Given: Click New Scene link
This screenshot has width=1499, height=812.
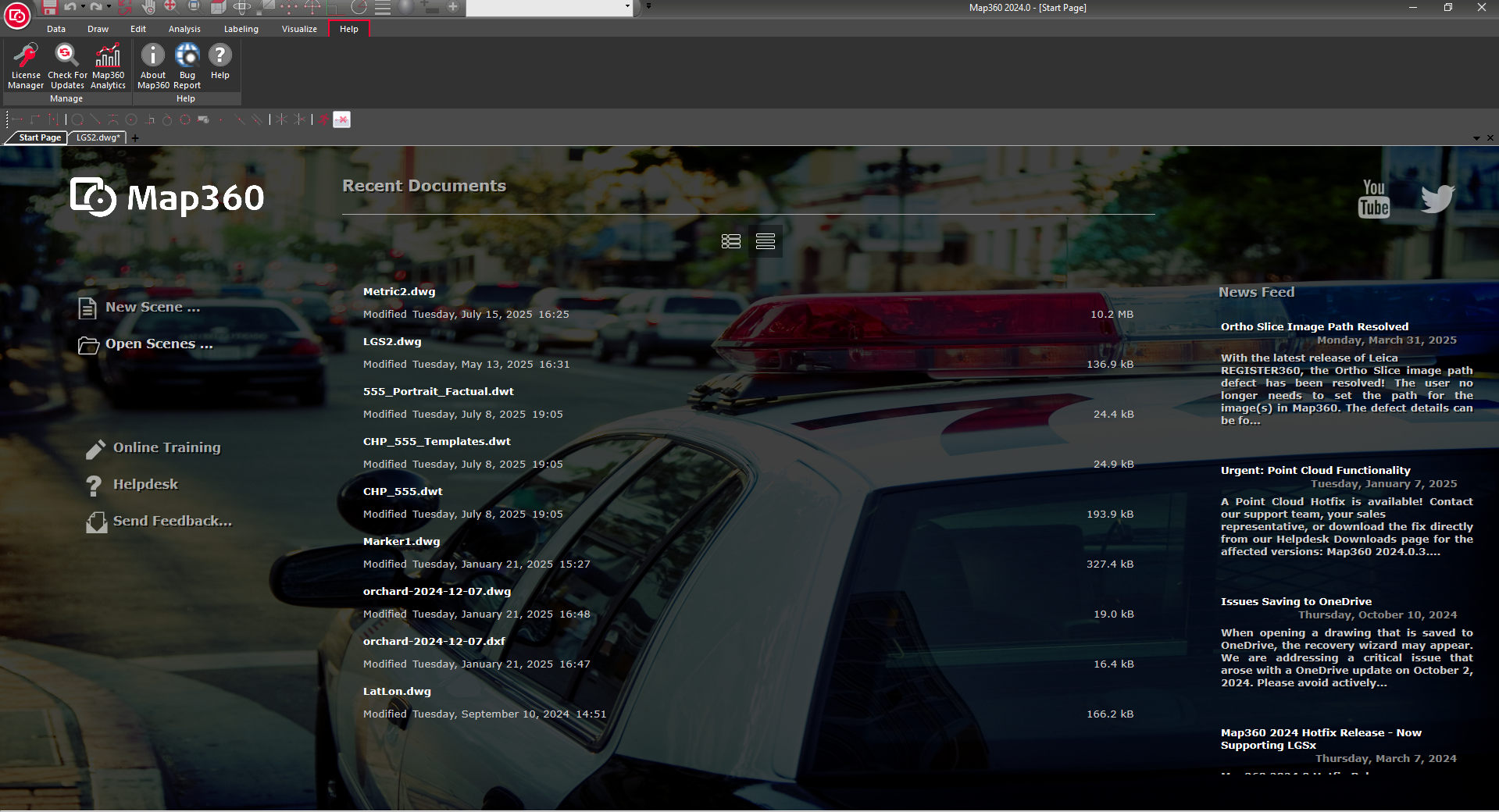Looking at the screenshot, I should click(152, 308).
